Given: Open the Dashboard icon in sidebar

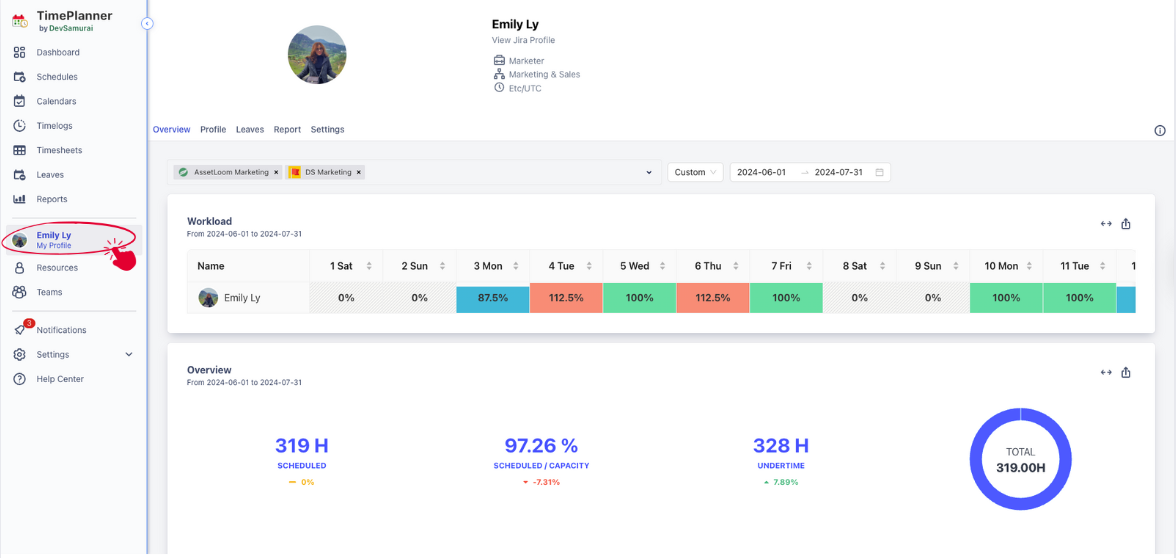Looking at the screenshot, I should [19, 52].
